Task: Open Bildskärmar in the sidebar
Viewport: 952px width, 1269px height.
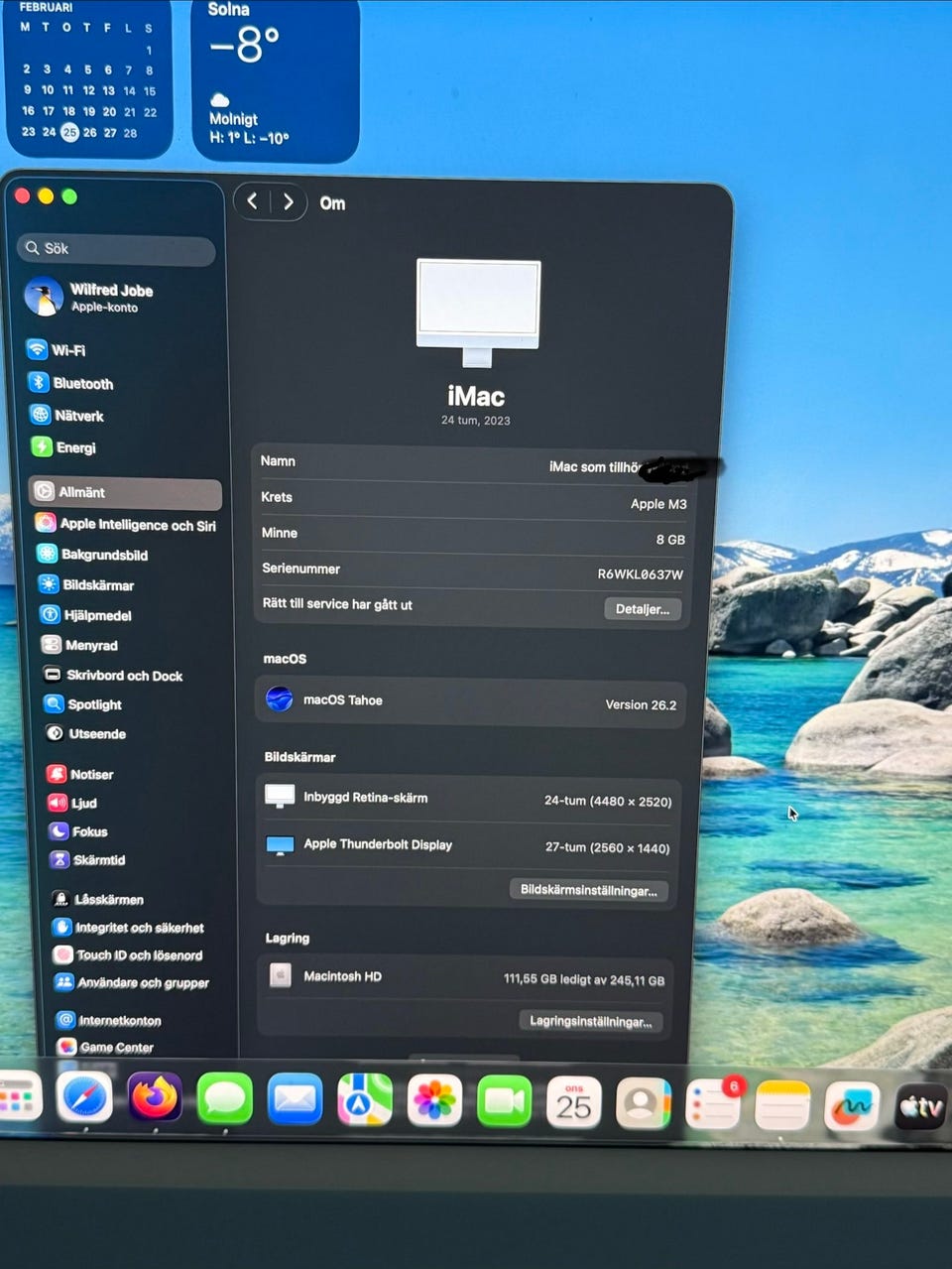Action: 86,584
